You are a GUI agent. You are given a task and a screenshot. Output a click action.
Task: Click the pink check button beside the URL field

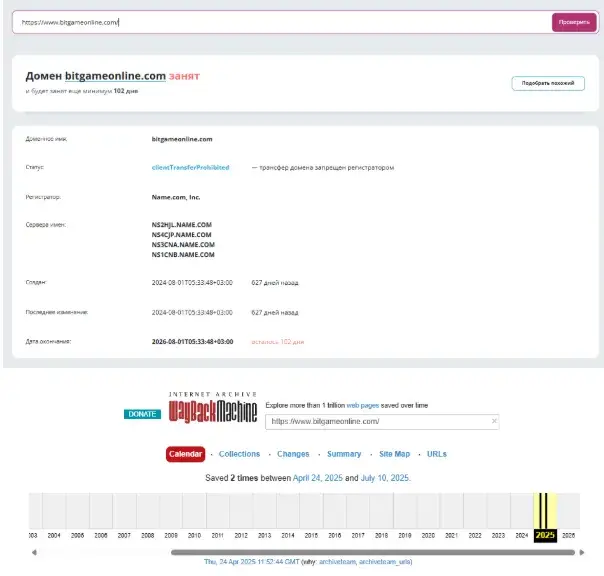click(x=574, y=22)
